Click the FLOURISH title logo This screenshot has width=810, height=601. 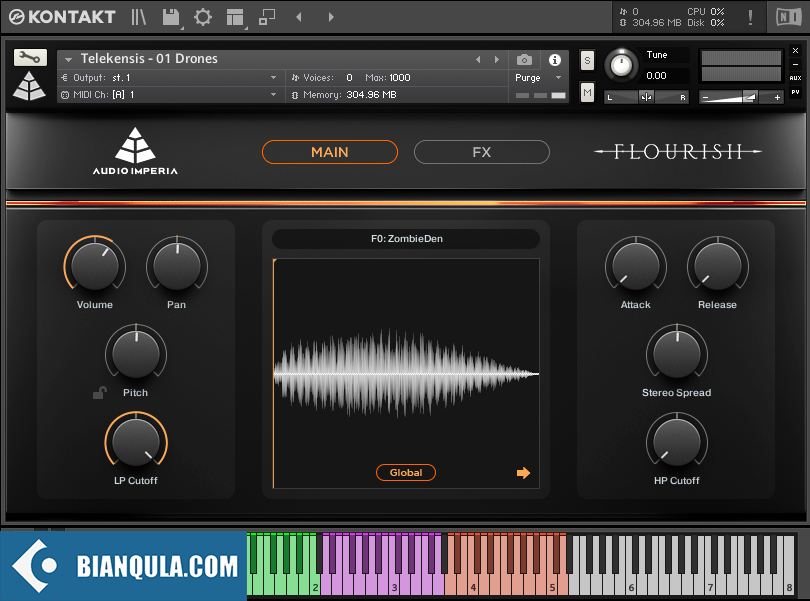678,151
